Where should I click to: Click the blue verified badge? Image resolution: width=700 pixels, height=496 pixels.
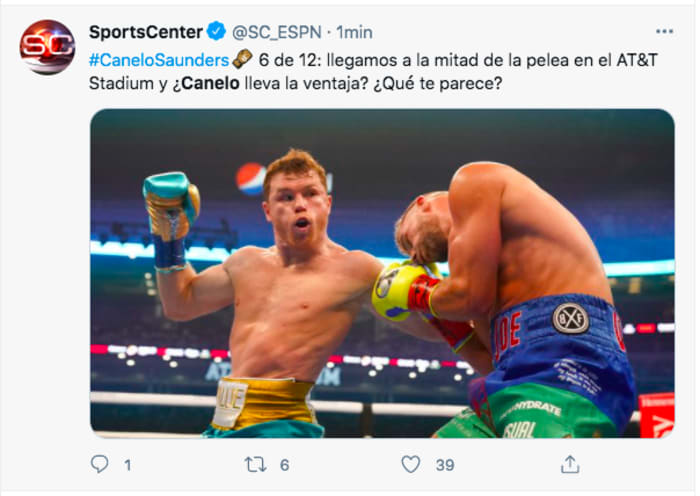tap(217, 32)
